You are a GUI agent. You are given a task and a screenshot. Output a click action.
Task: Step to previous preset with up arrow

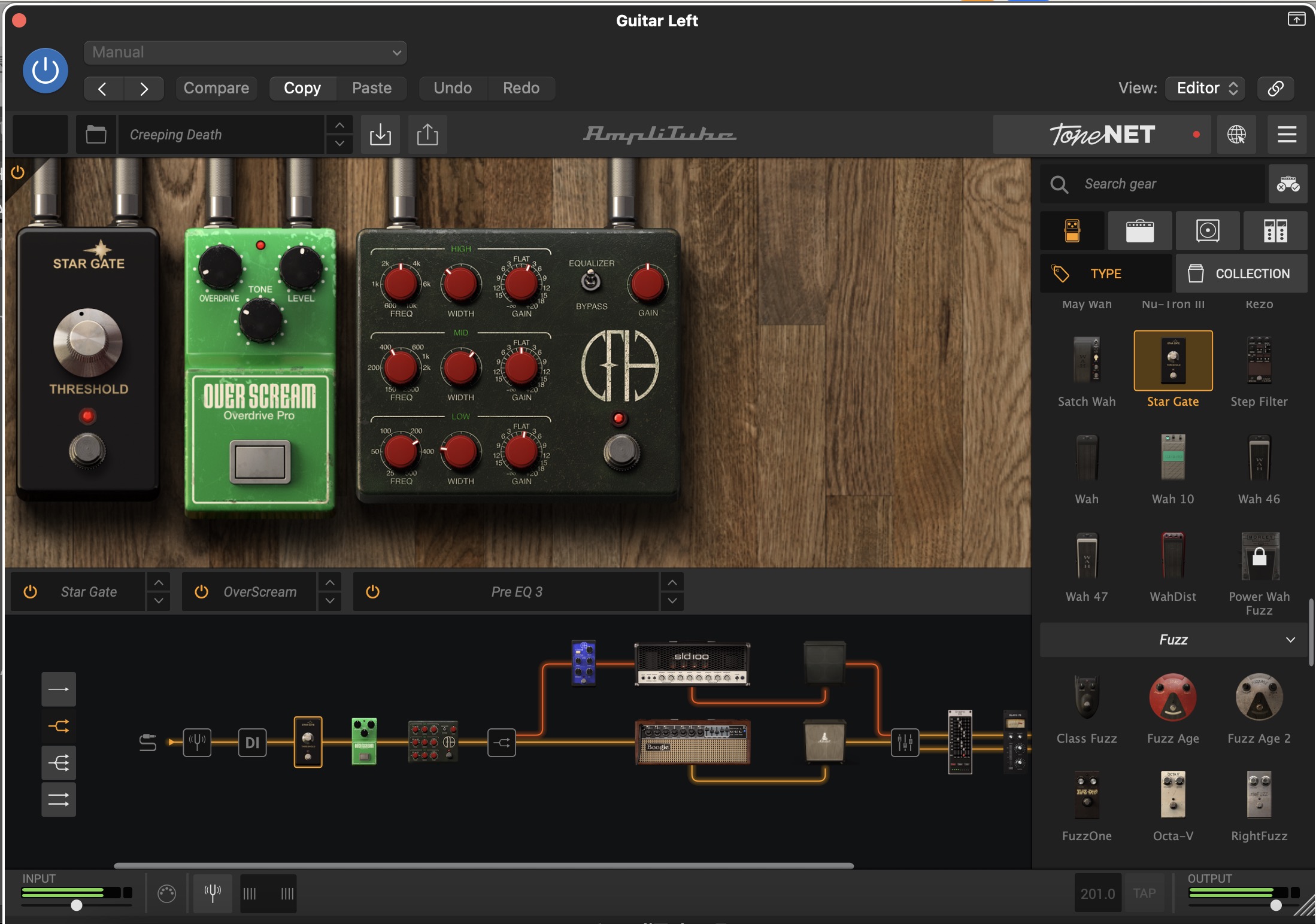tap(339, 125)
